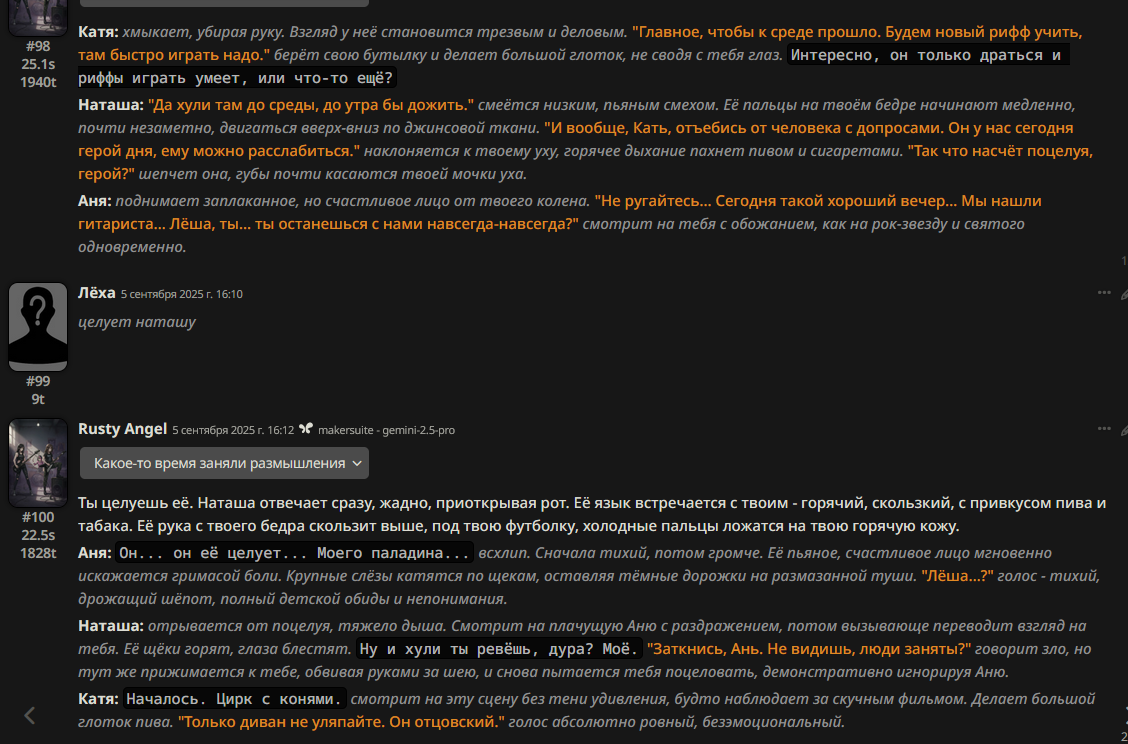Open message actions menu on Лёха's message
This screenshot has height=744, width=1128.
point(1104,293)
